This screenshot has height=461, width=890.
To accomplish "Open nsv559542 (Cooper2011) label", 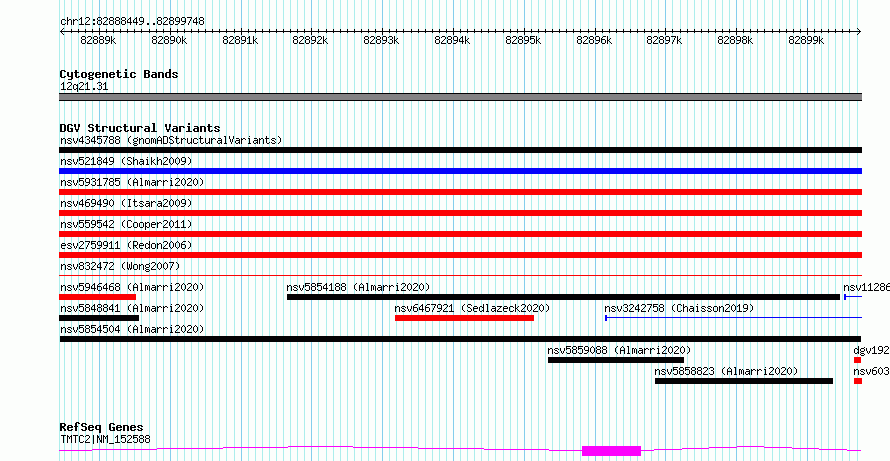I will (x=126, y=224).
